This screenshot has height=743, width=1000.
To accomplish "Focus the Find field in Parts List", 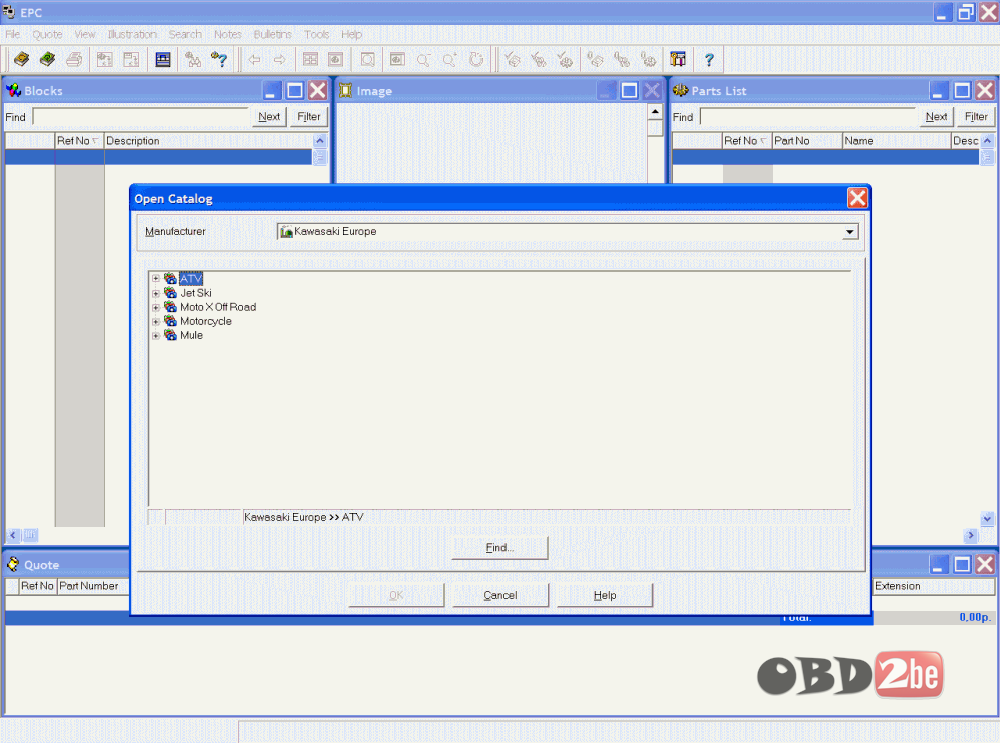I will [808, 117].
